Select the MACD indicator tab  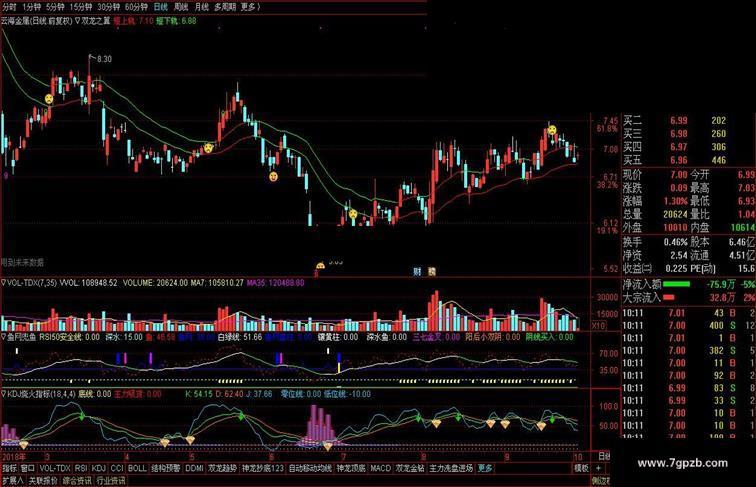click(380, 468)
